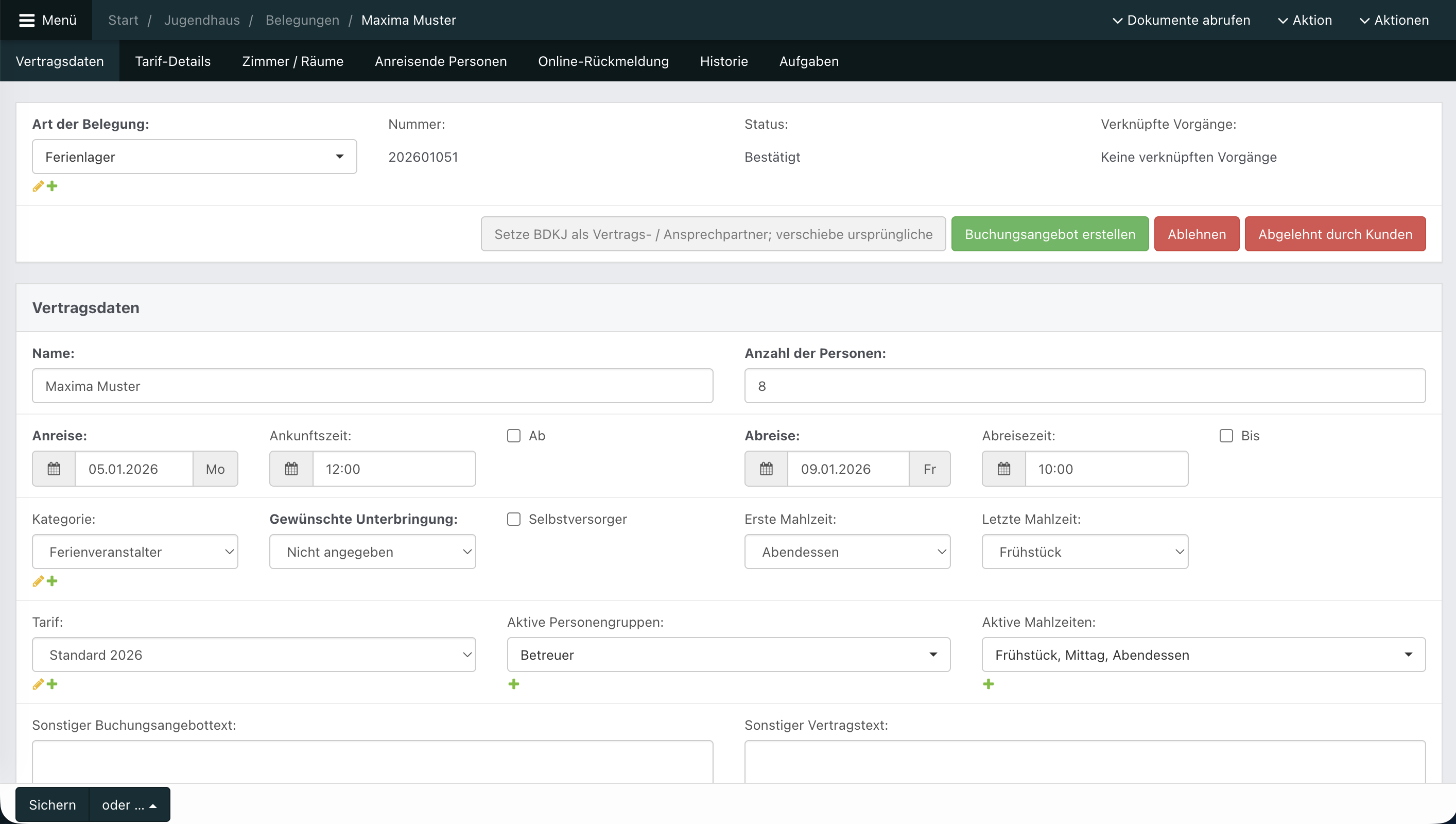Screen dimensions: 1456x824
Task: Click the Sichern button
Action: pos(52,804)
